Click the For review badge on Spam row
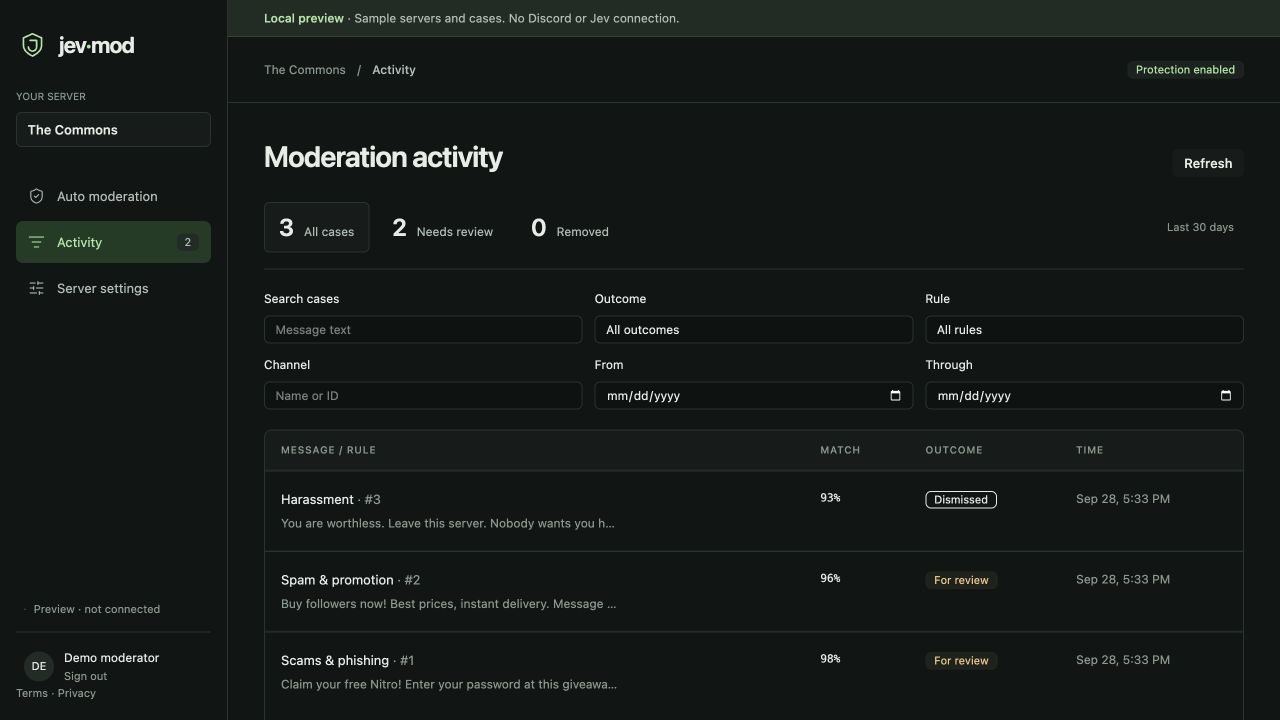The height and width of the screenshot is (720, 1280). tap(961, 580)
